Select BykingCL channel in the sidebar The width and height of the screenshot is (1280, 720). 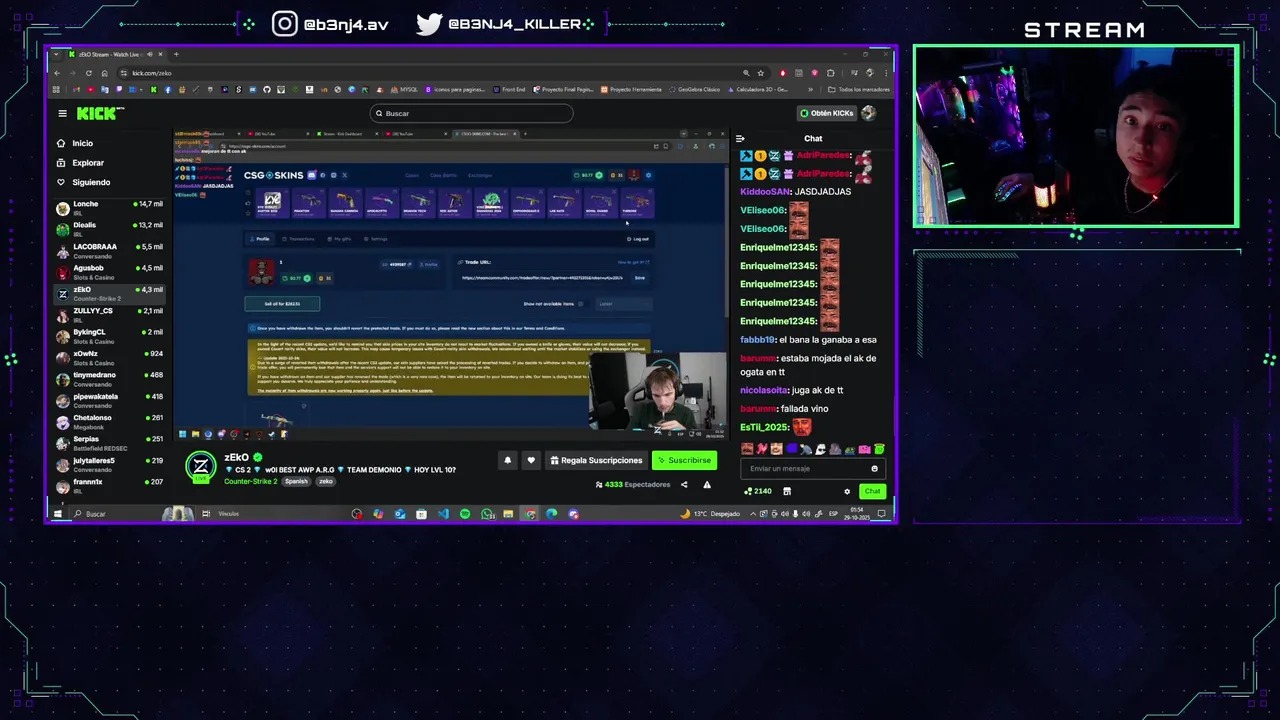tap(109, 336)
